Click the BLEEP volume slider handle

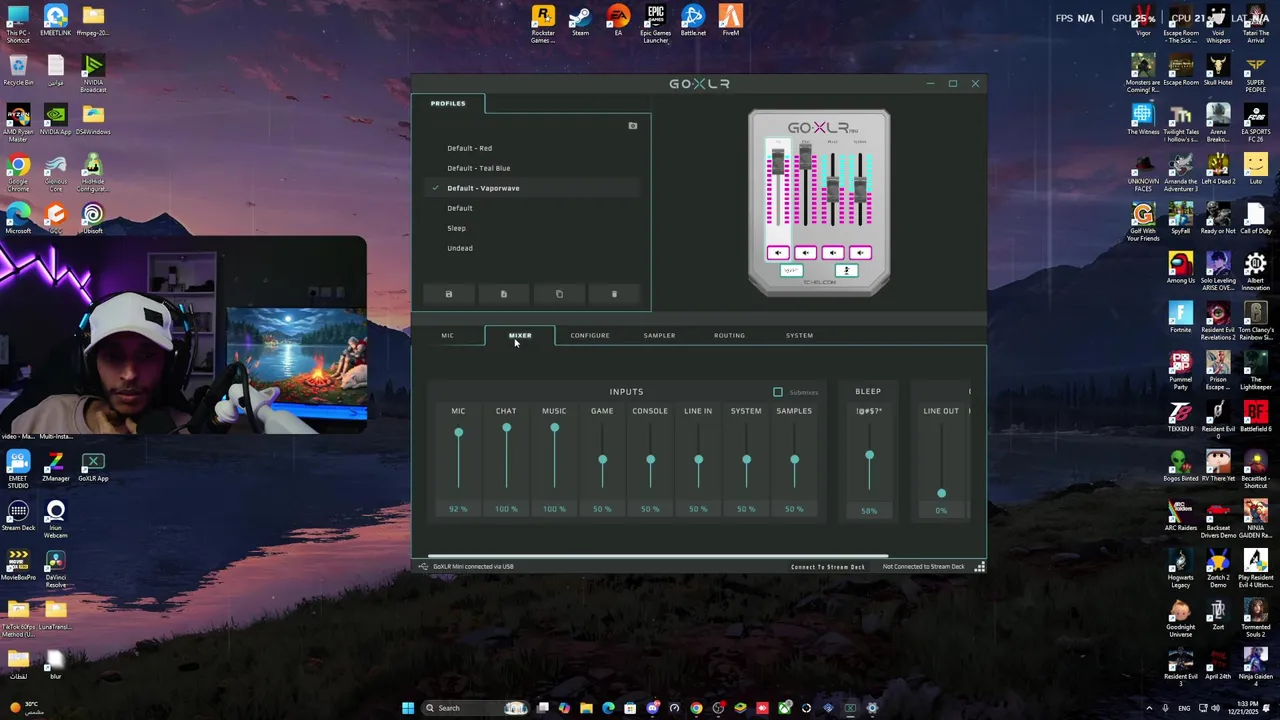click(869, 456)
